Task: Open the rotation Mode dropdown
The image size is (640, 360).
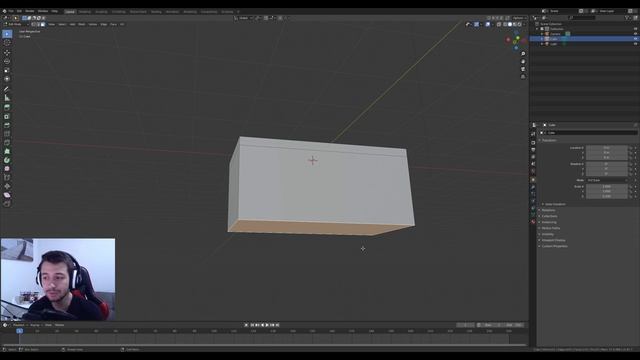Action: [607, 180]
